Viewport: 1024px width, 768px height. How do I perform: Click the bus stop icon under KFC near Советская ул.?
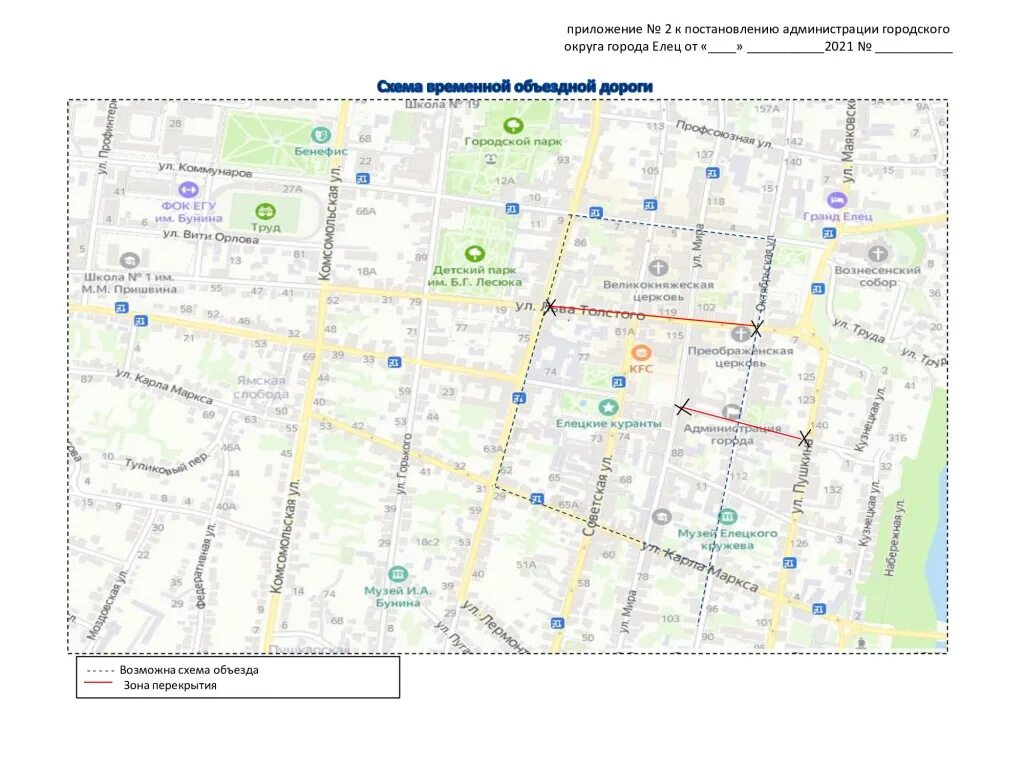click(x=618, y=381)
